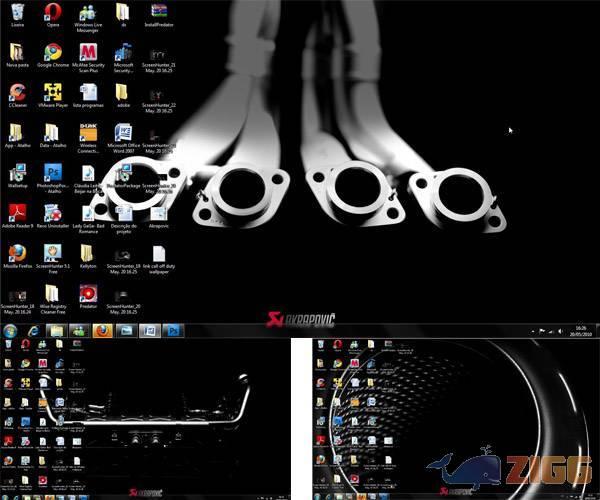Select the Windows Live Messenger desktop icon
This screenshot has height=500, width=600.
click(x=88, y=13)
